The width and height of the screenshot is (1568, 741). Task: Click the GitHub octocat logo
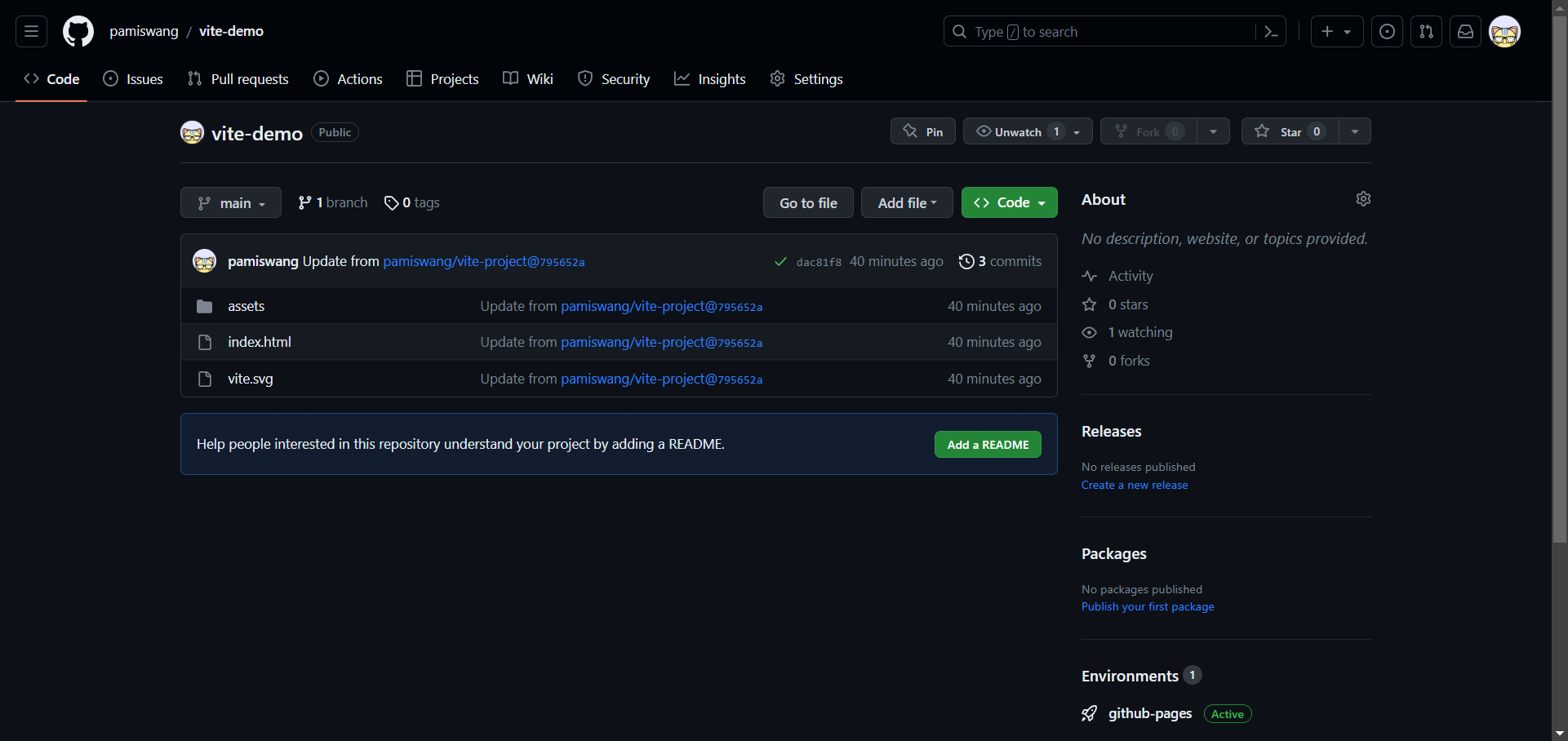point(78,32)
